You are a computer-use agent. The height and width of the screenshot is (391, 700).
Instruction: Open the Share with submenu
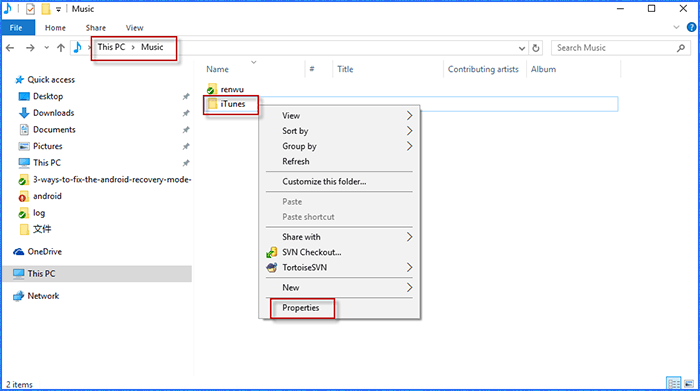pyautogui.click(x=339, y=237)
